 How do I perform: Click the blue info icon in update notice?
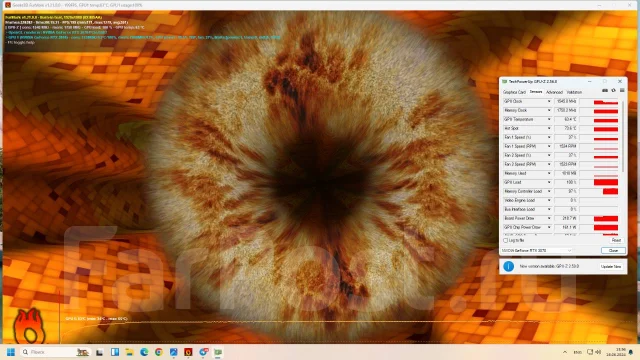509,266
